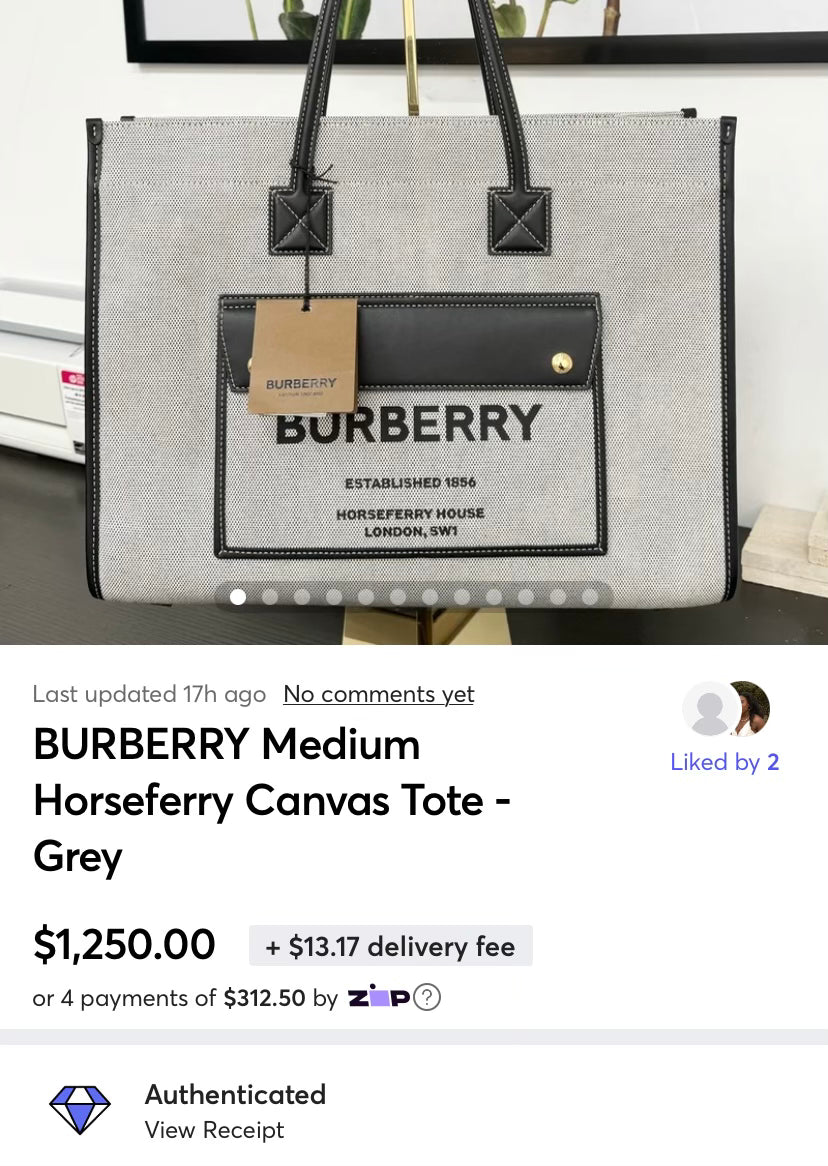The image size is (828, 1166).
Task: View the Liked by 2 list
Action: click(x=725, y=761)
